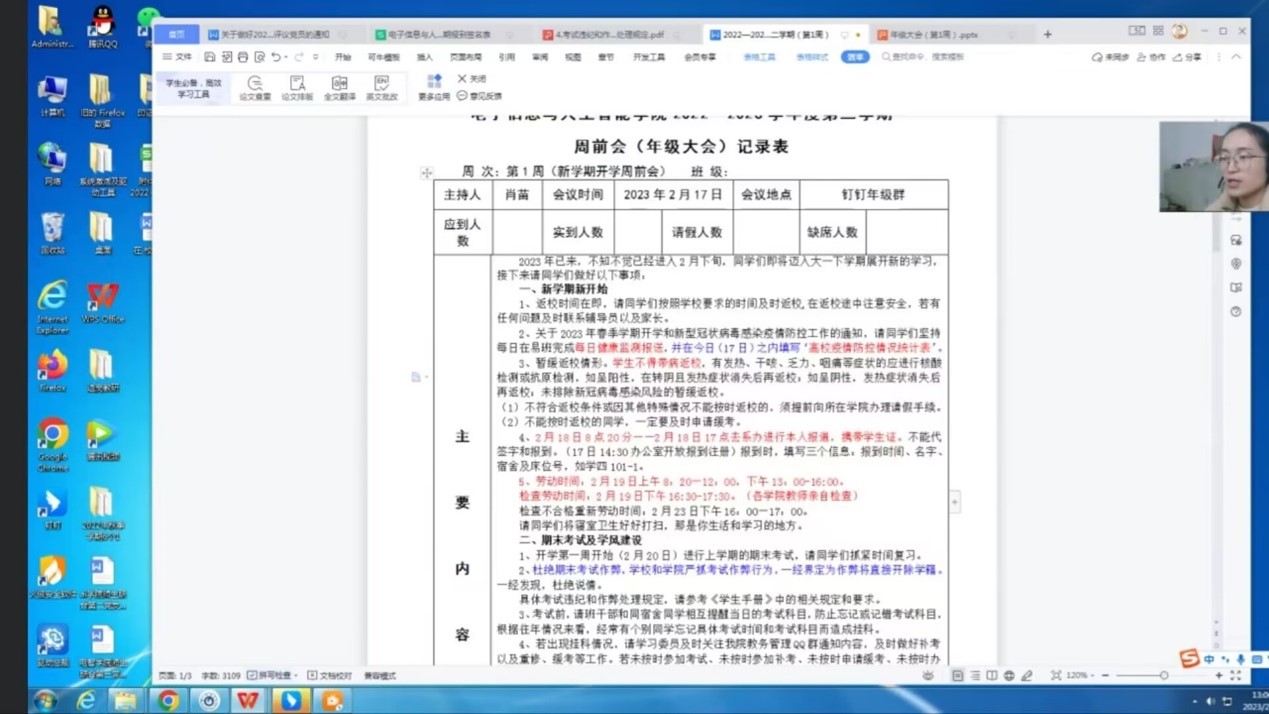Open the 论文排版 paper layout tool

click(297, 87)
